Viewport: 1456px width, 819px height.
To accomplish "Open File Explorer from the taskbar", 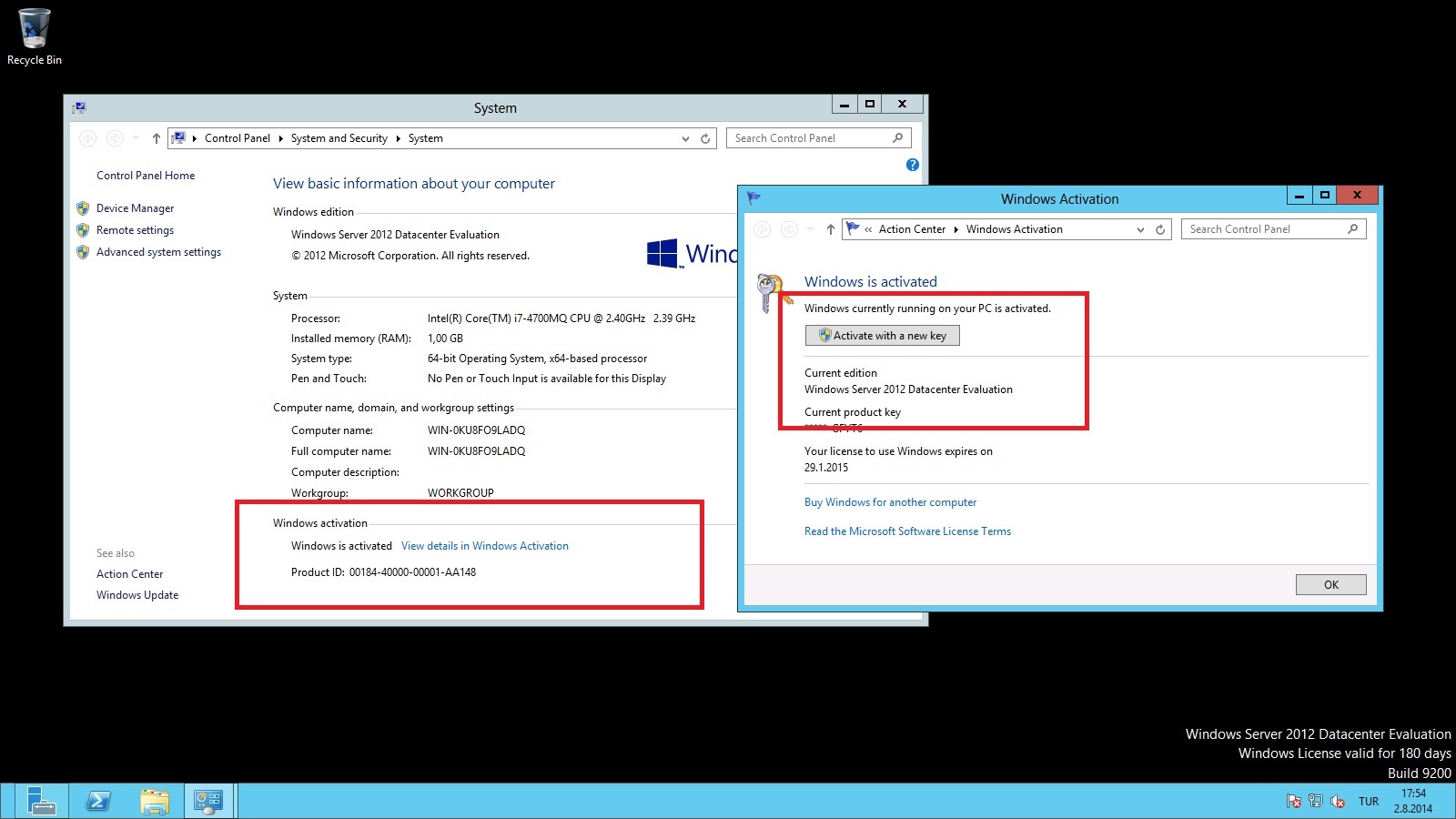I will click(155, 801).
